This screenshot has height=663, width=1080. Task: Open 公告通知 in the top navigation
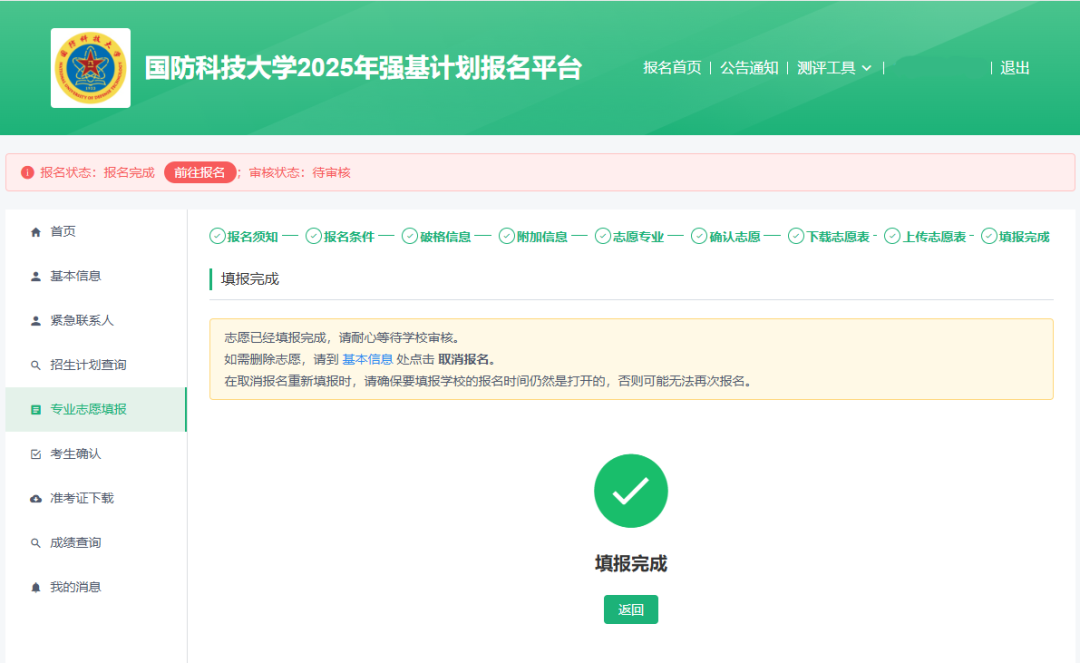tap(749, 67)
